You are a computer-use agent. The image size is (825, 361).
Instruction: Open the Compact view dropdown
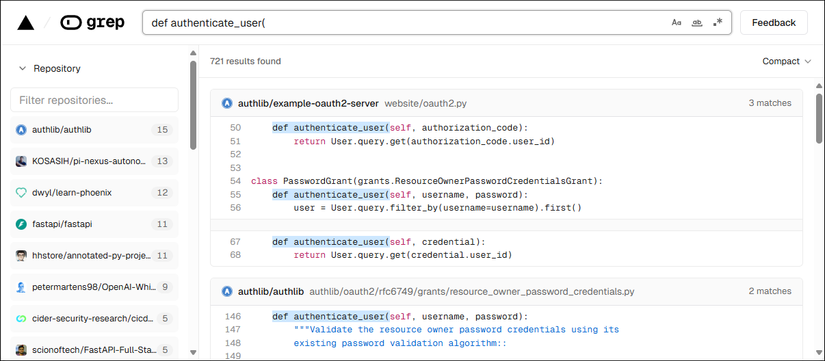(x=787, y=62)
